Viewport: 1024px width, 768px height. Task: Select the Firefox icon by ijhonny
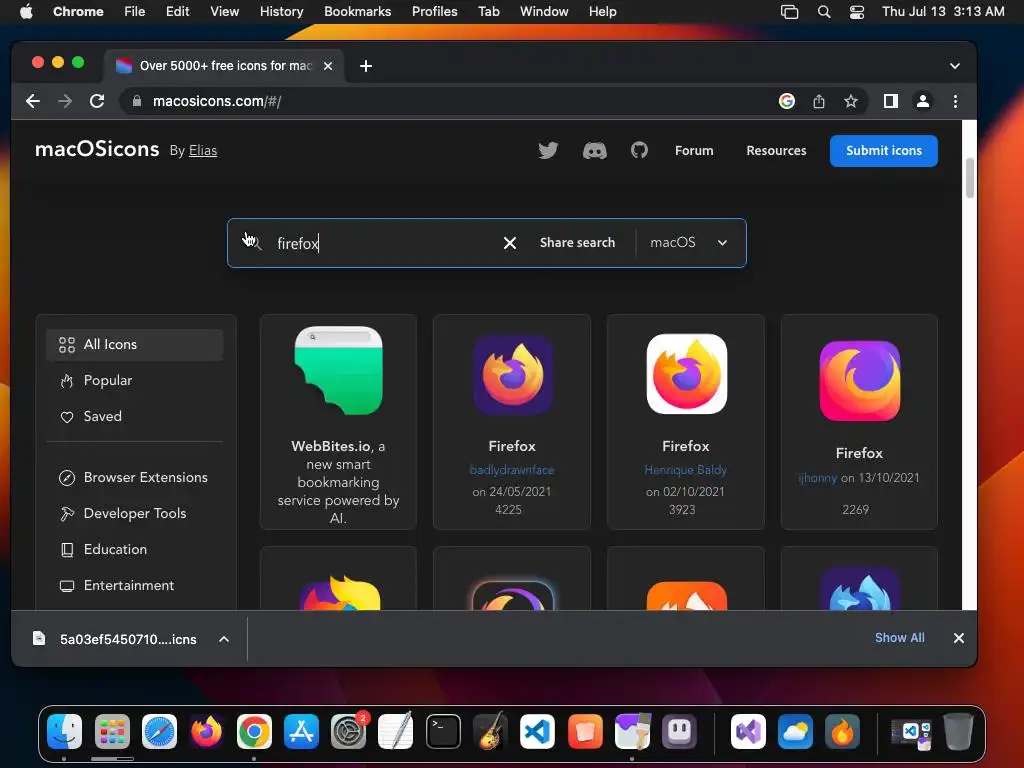tap(859, 381)
